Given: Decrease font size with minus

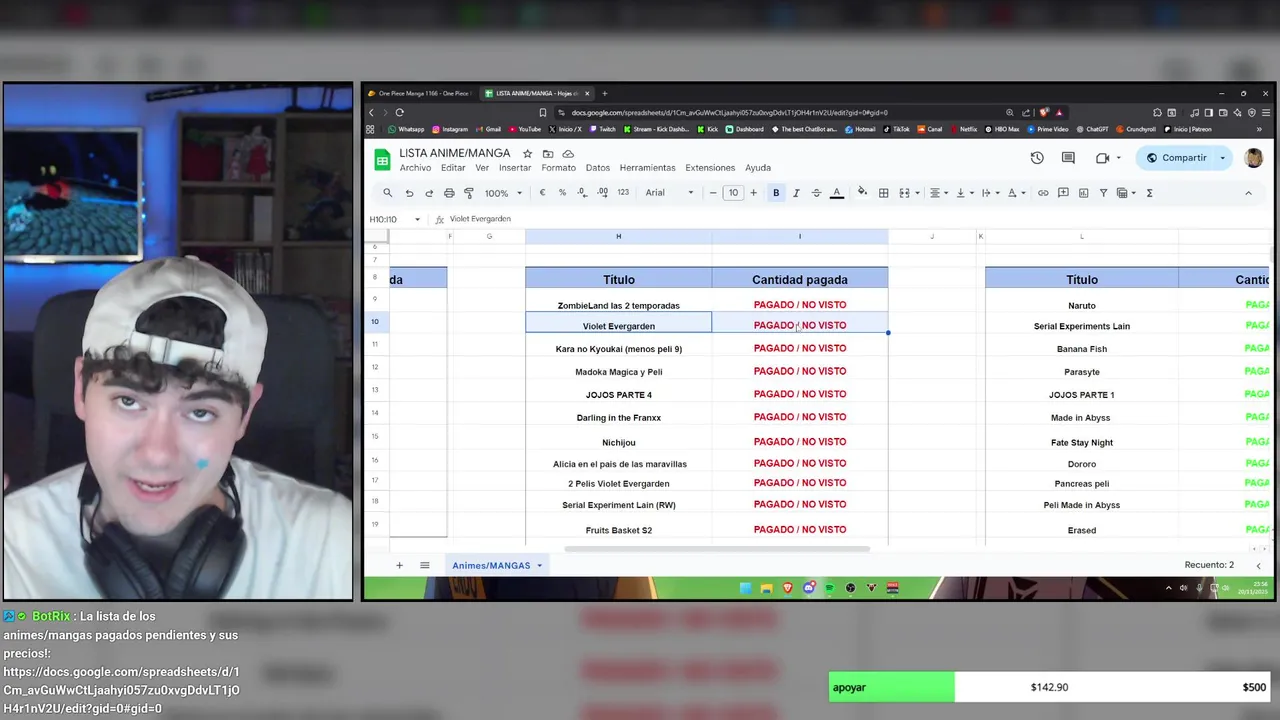Looking at the screenshot, I should [x=713, y=193].
